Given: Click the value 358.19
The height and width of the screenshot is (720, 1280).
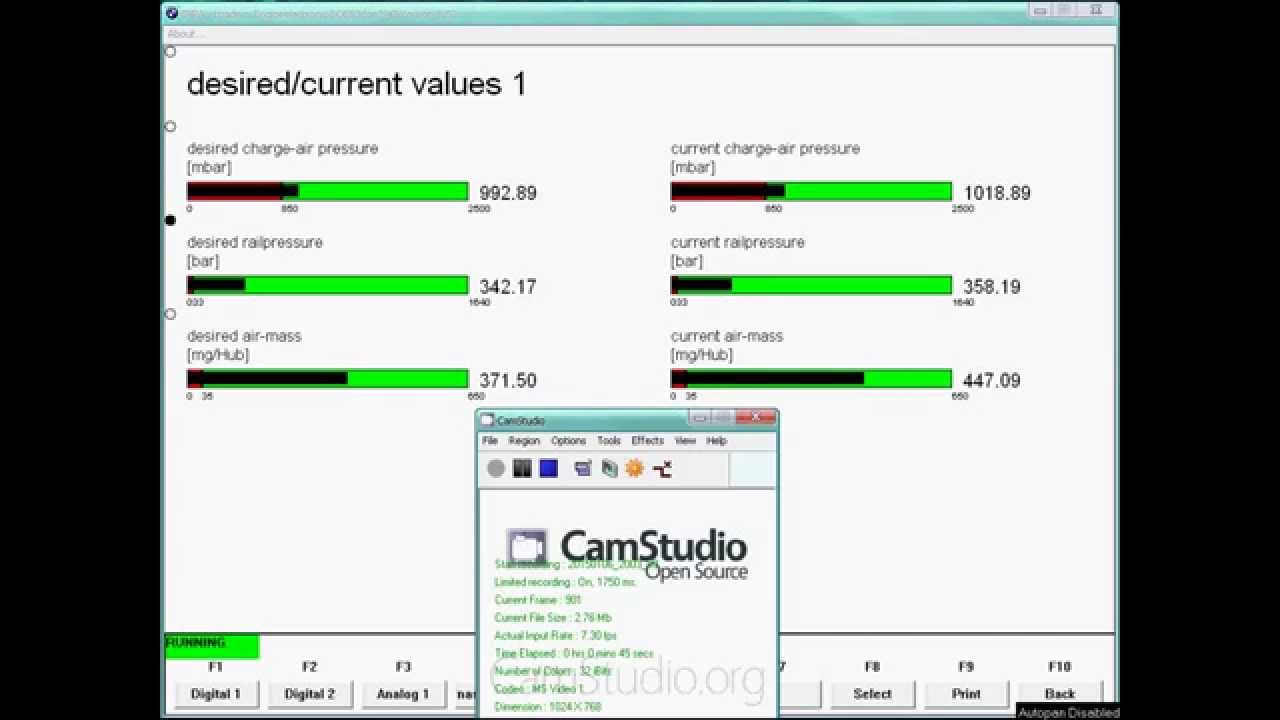Looking at the screenshot, I should pos(992,287).
